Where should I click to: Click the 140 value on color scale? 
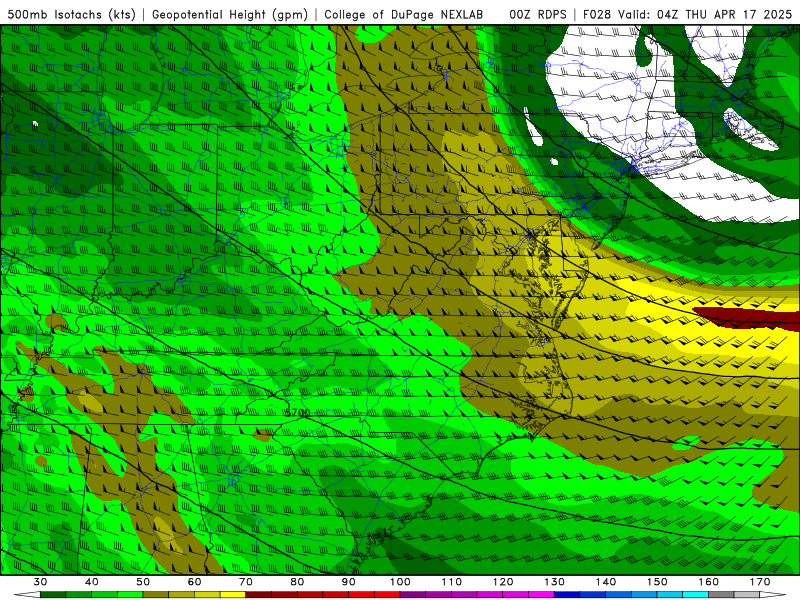[606, 582]
